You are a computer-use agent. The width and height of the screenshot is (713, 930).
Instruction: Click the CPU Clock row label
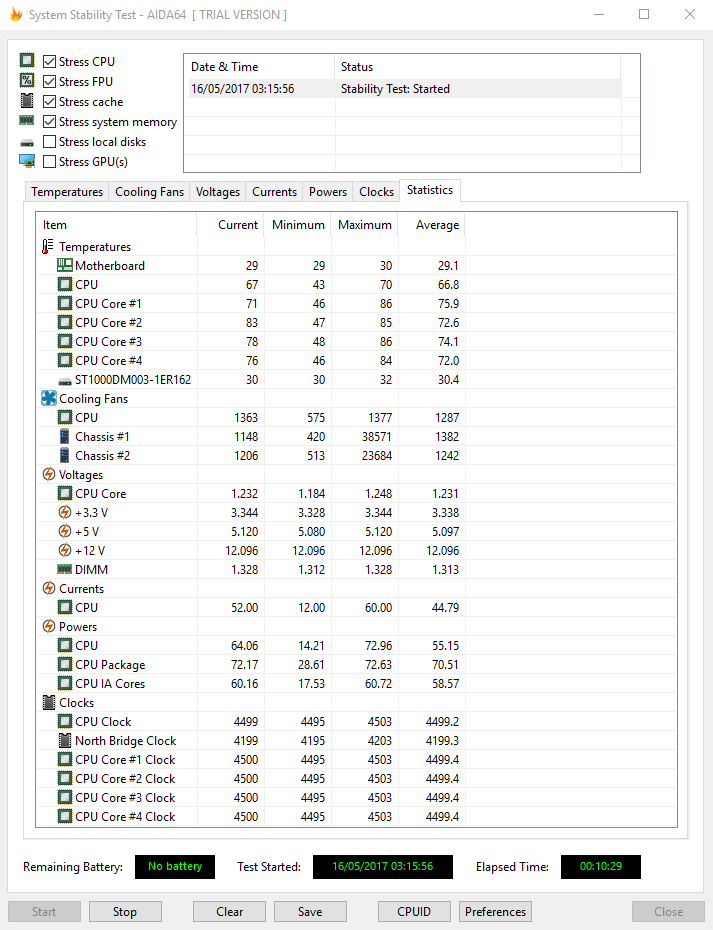[x=103, y=721]
